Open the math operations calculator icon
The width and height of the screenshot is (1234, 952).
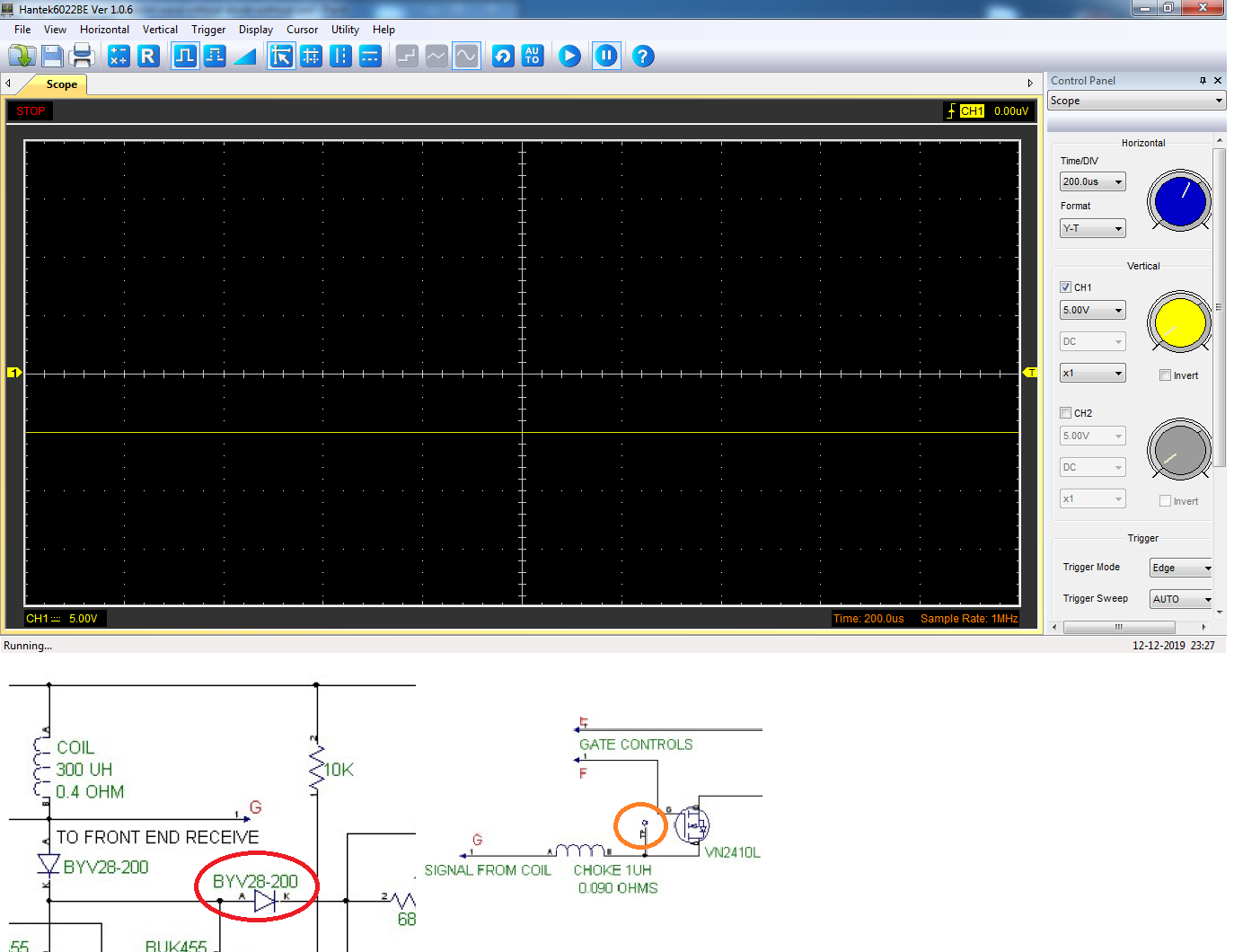click(119, 57)
